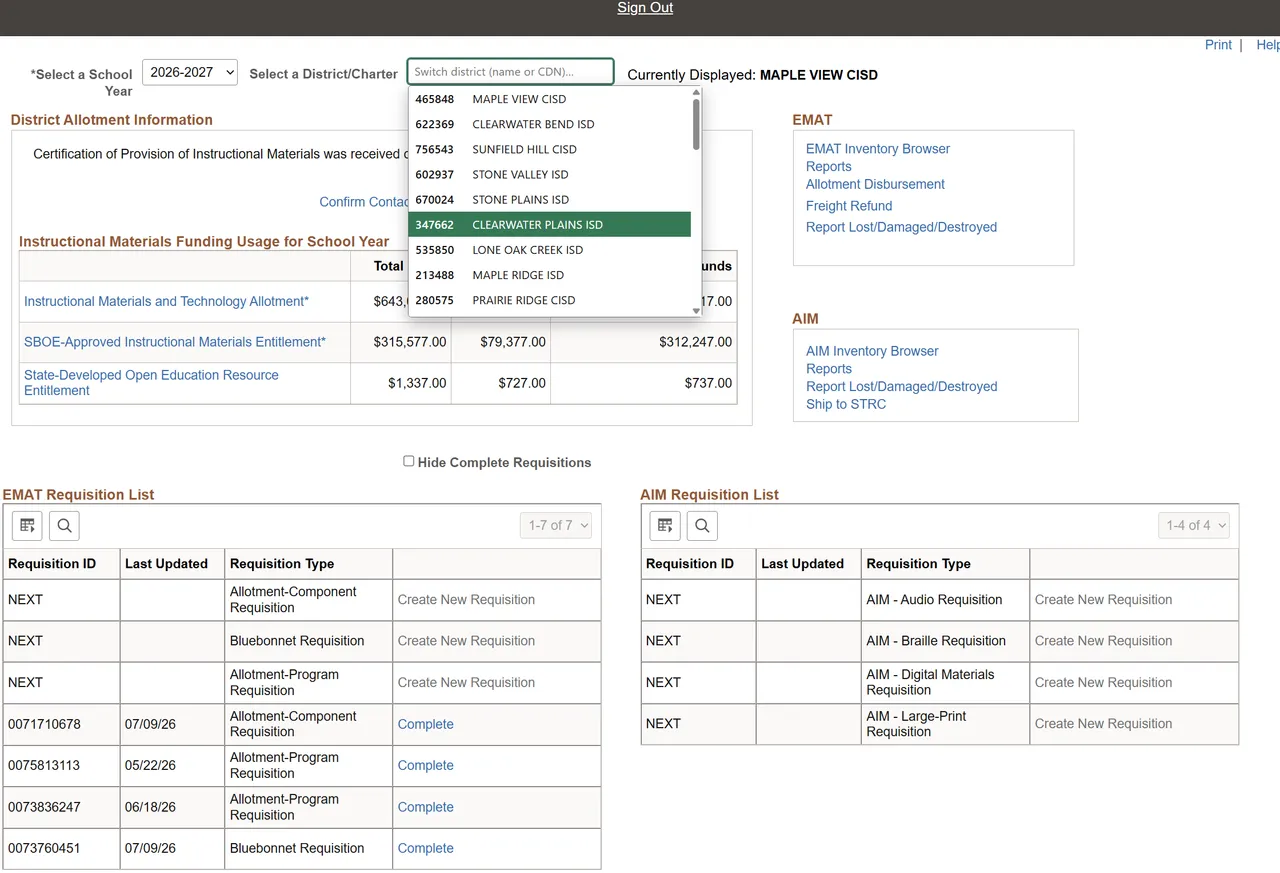
Task: Open Allotment Disbursement link
Action: [875, 184]
